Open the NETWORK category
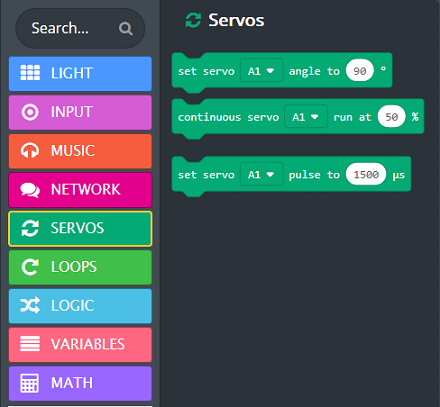The width and height of the screenshot is (440, 407). click(80, 190)
